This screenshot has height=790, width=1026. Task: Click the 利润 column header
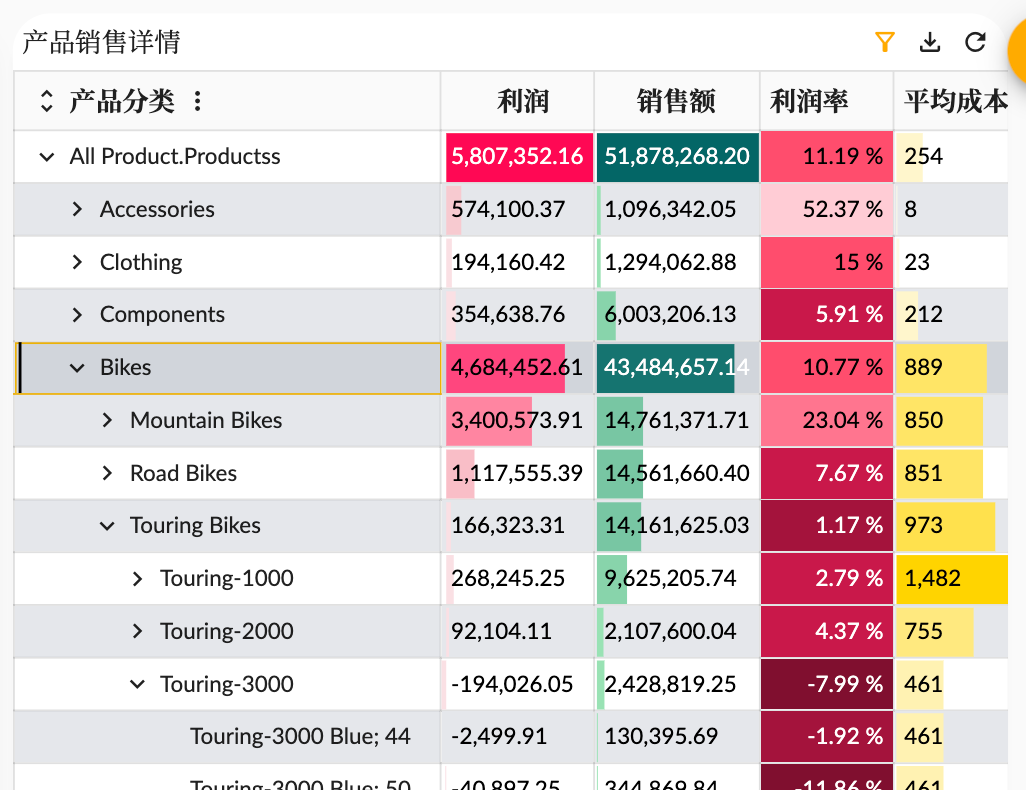pos(521,100)
